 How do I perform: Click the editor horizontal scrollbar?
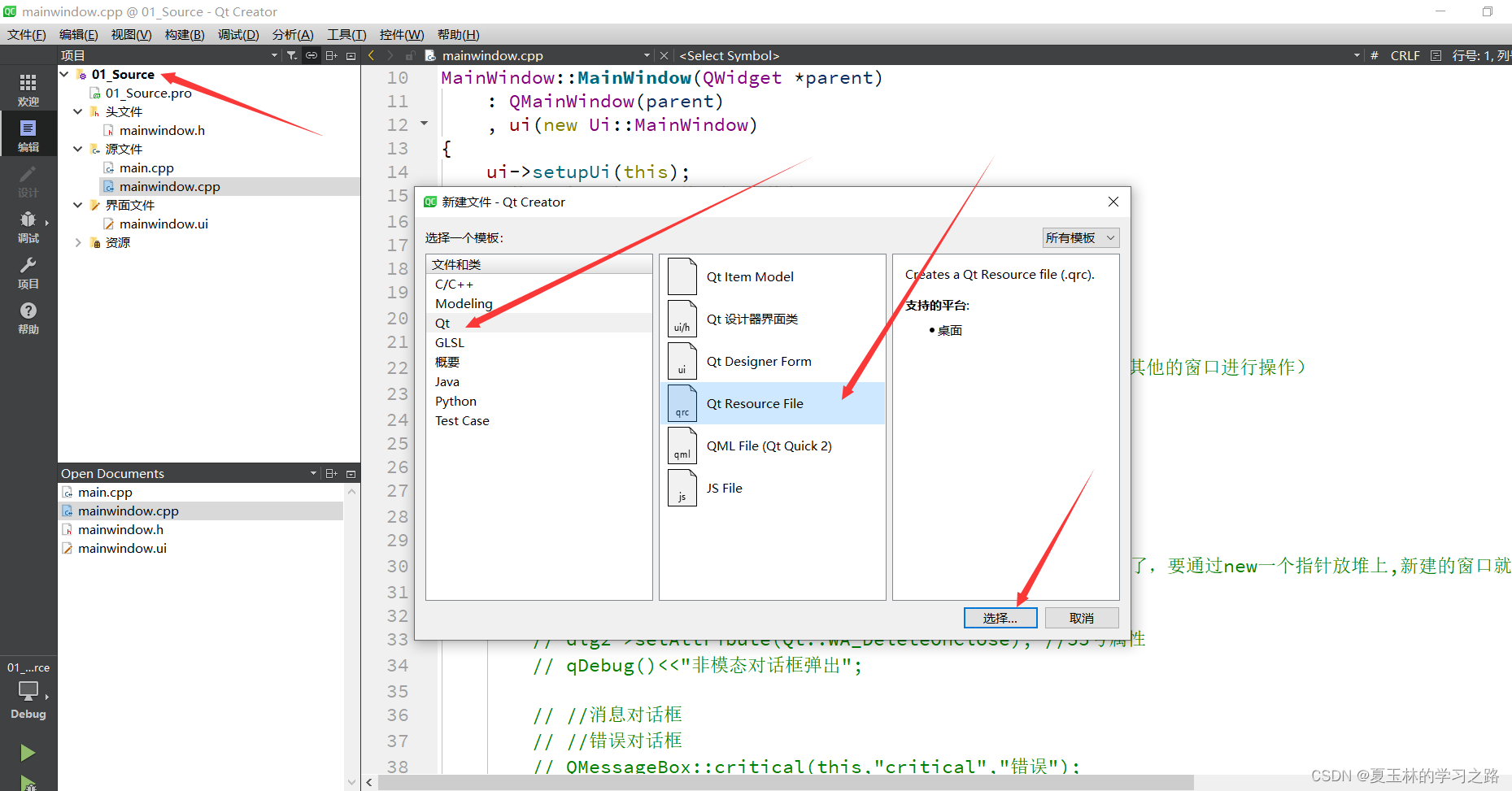(786, 782)
